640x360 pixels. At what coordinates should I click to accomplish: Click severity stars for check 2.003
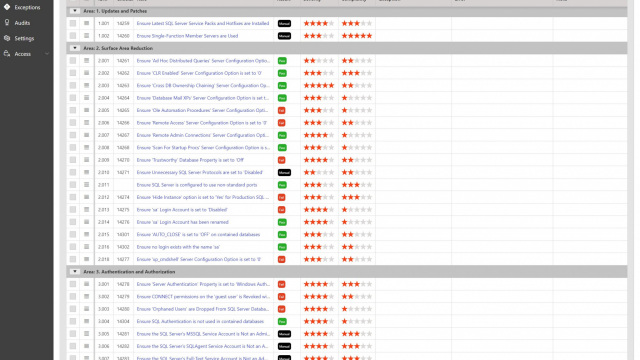pos(319,86)
